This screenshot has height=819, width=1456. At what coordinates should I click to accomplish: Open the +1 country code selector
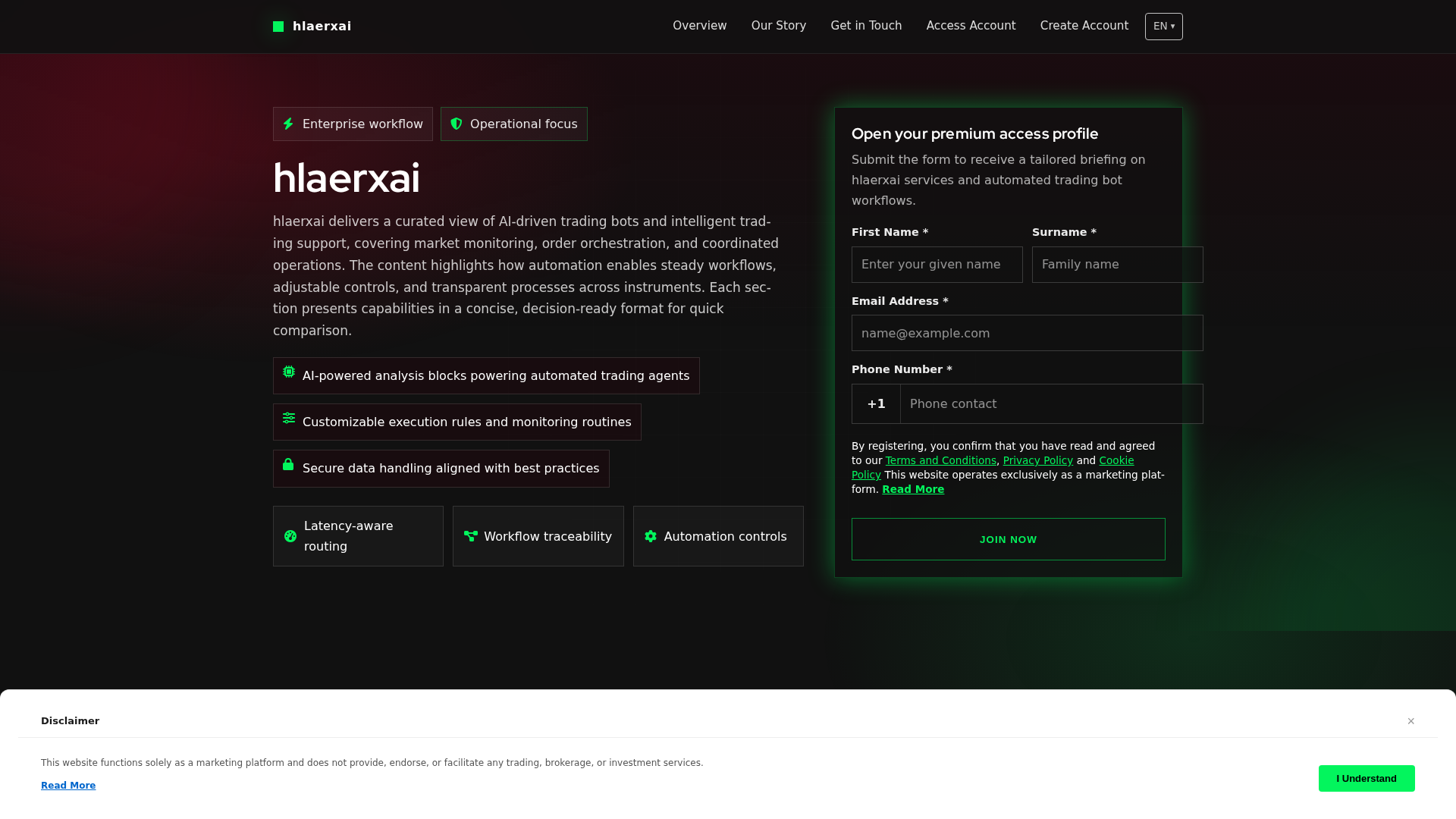point(876,404)
